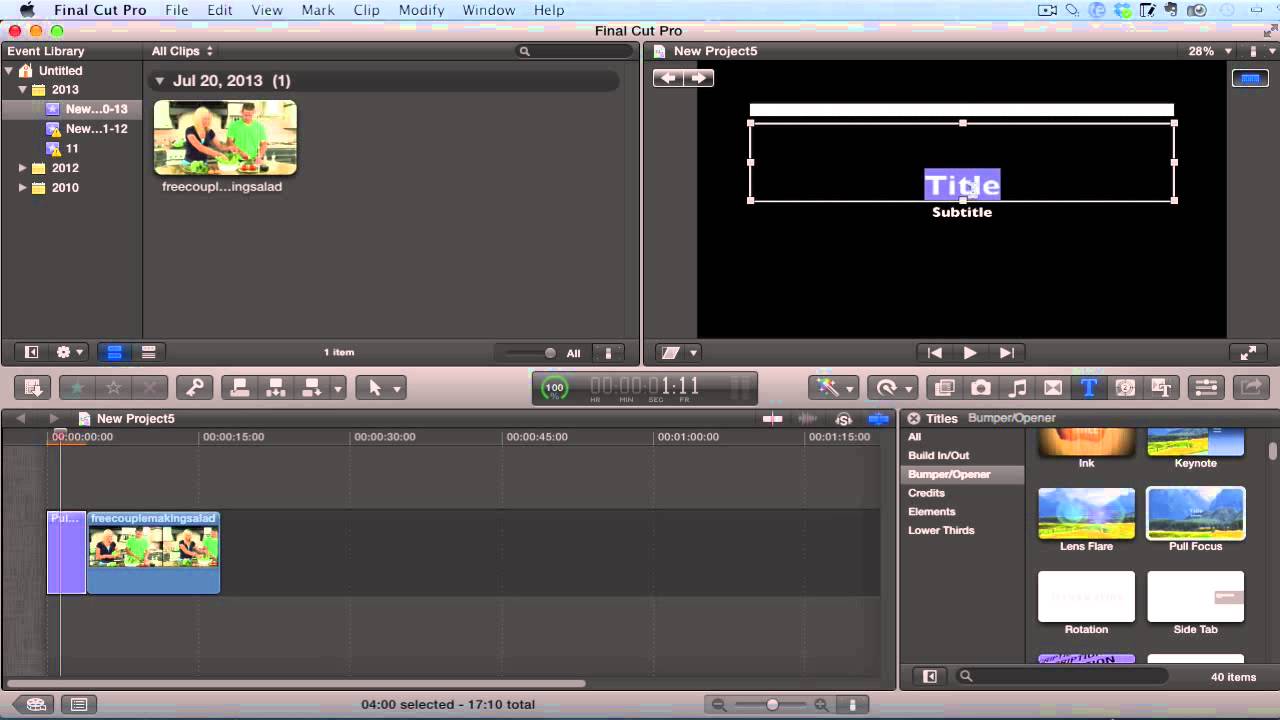This screenshot has width=1280, height=720.
Task: Open the viewer 28% zoom dropdown
Action: [x=1209, y=51]
